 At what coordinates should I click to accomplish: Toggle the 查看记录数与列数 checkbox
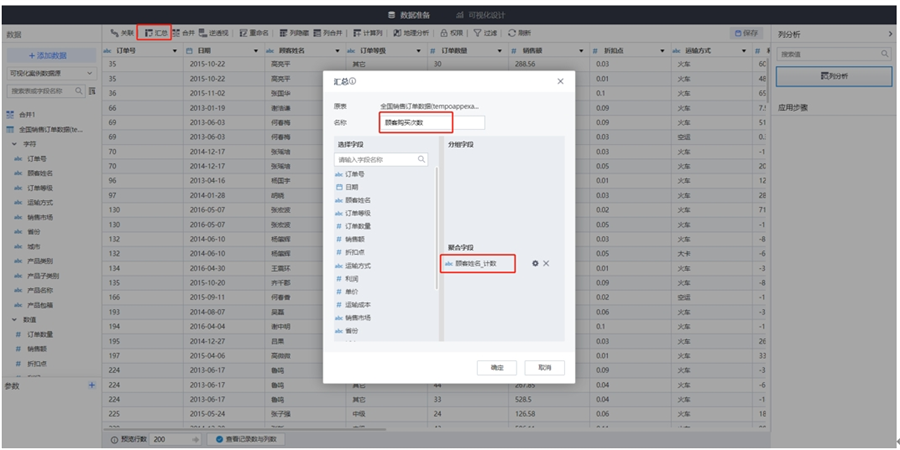(x=210, y=439)
